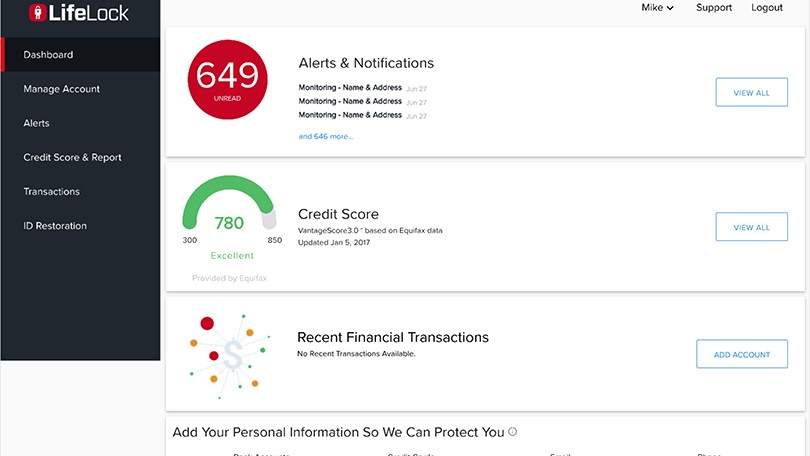The width and height of the screenshot is (810, 456).
Task: Click View All for Credit Score
Action: (752, 227)
